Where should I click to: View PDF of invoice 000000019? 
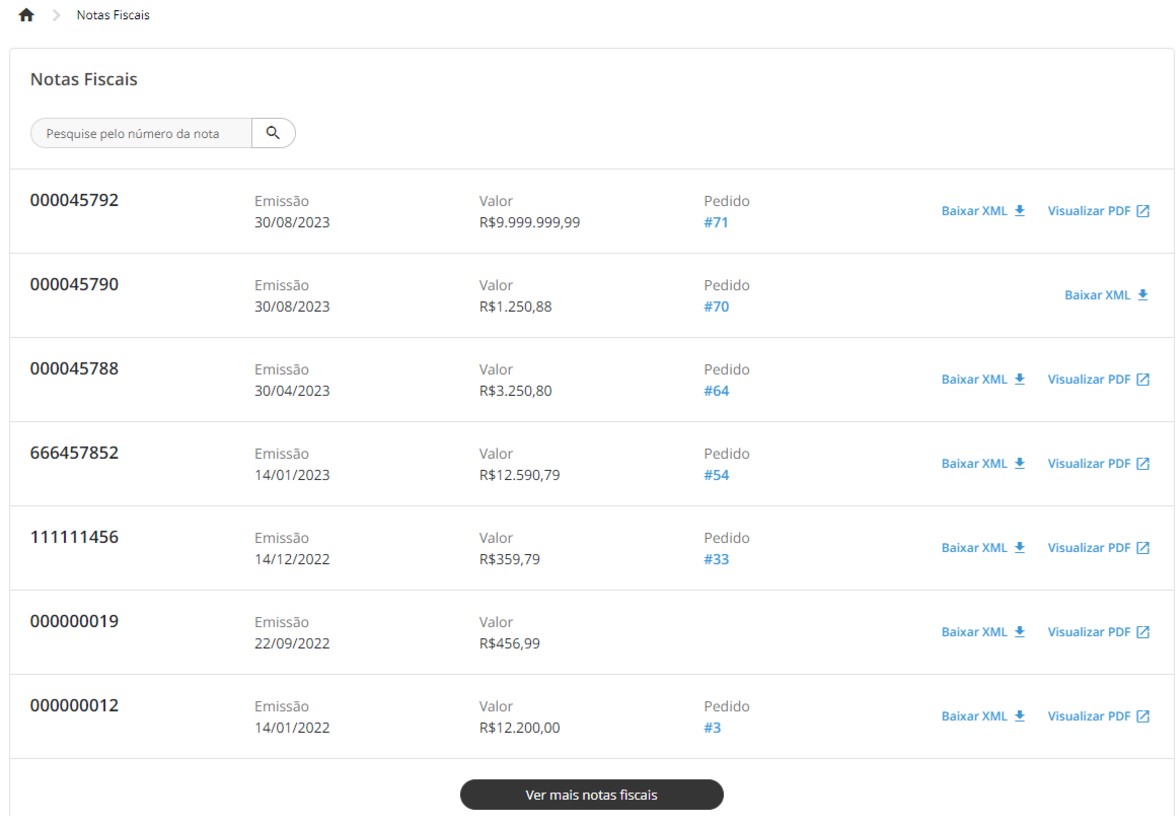[x=1099, y=632]
